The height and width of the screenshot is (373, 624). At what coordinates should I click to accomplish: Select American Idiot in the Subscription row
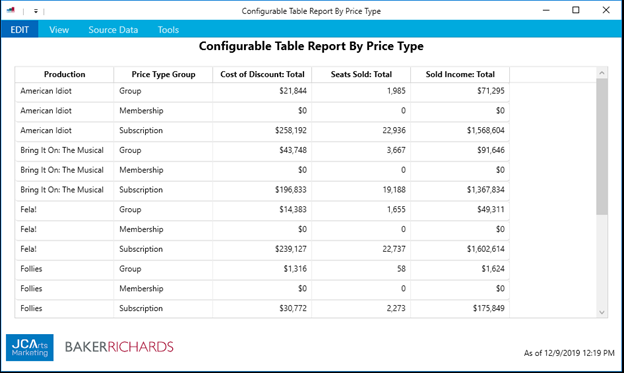(x=46, y=130)
